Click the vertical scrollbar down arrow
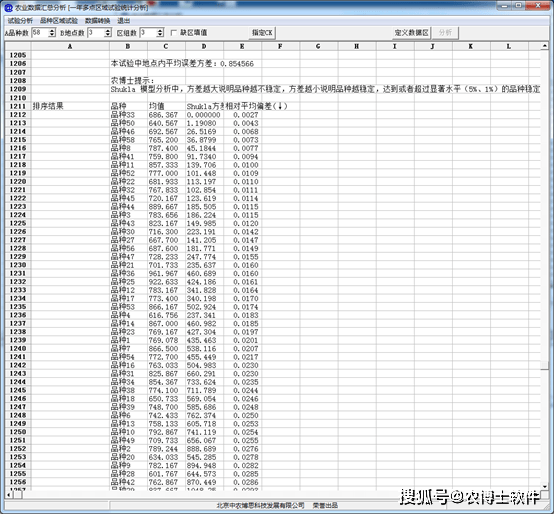554x514 pixels. [x=544, y=486]
